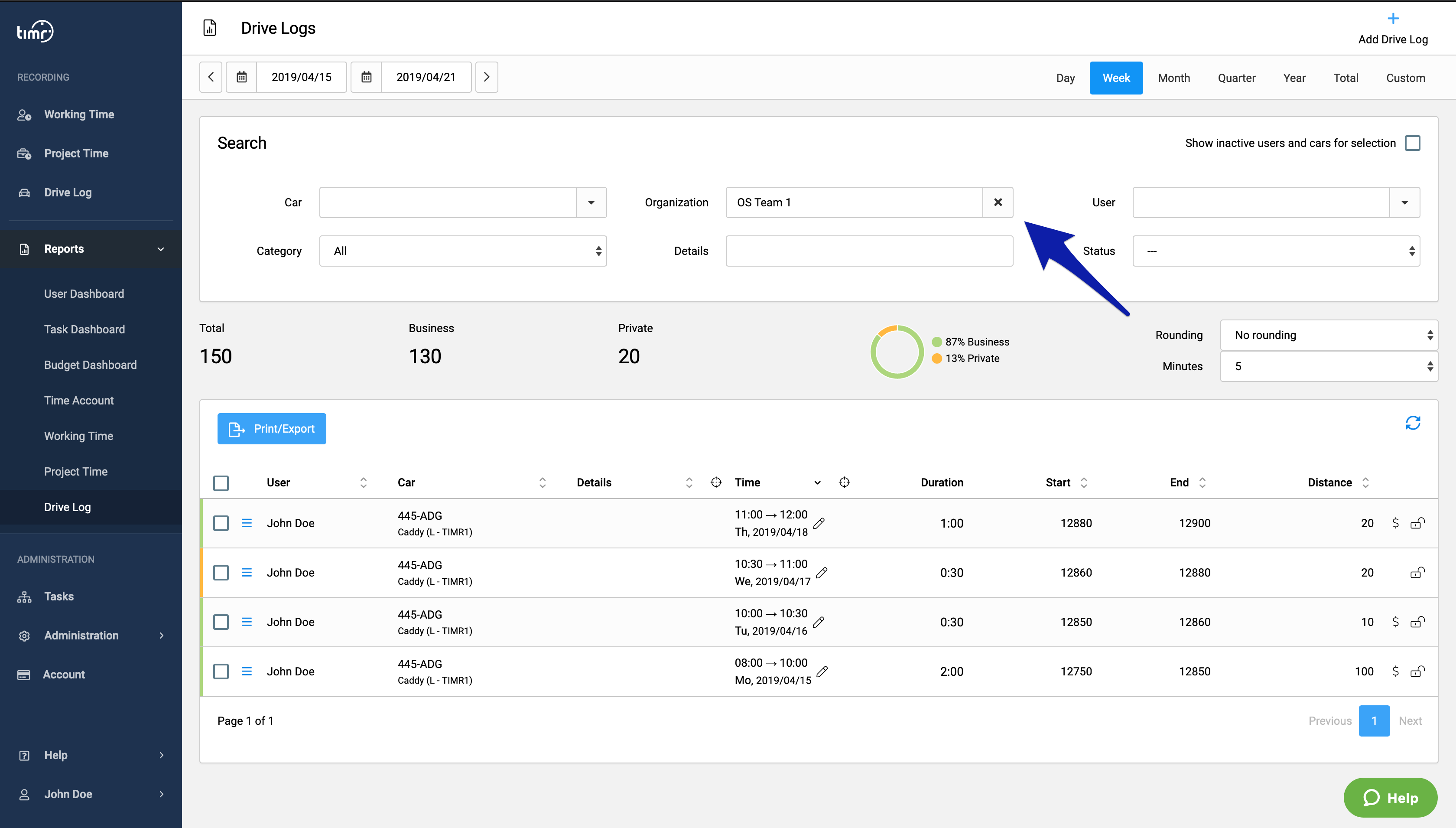This screenshot has height=828, width=1456.
Task: Go to previous week arrow
Action: (x=211, y=77)
